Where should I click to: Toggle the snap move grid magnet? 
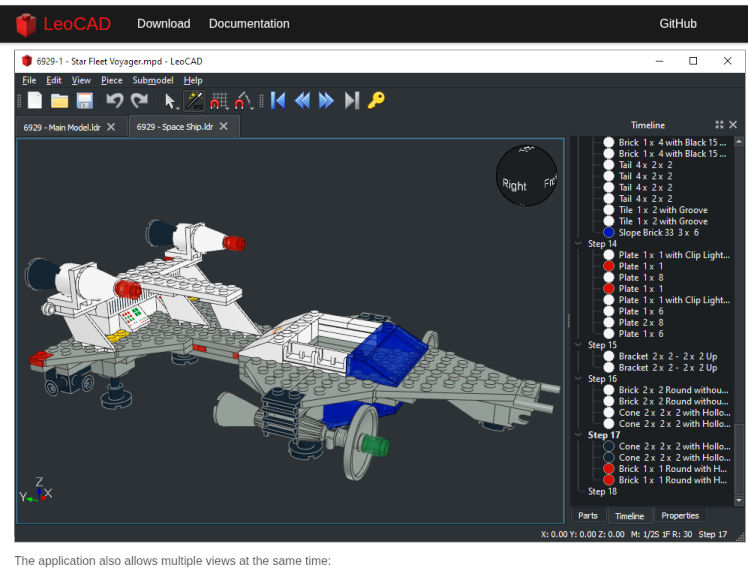point(220,100)
